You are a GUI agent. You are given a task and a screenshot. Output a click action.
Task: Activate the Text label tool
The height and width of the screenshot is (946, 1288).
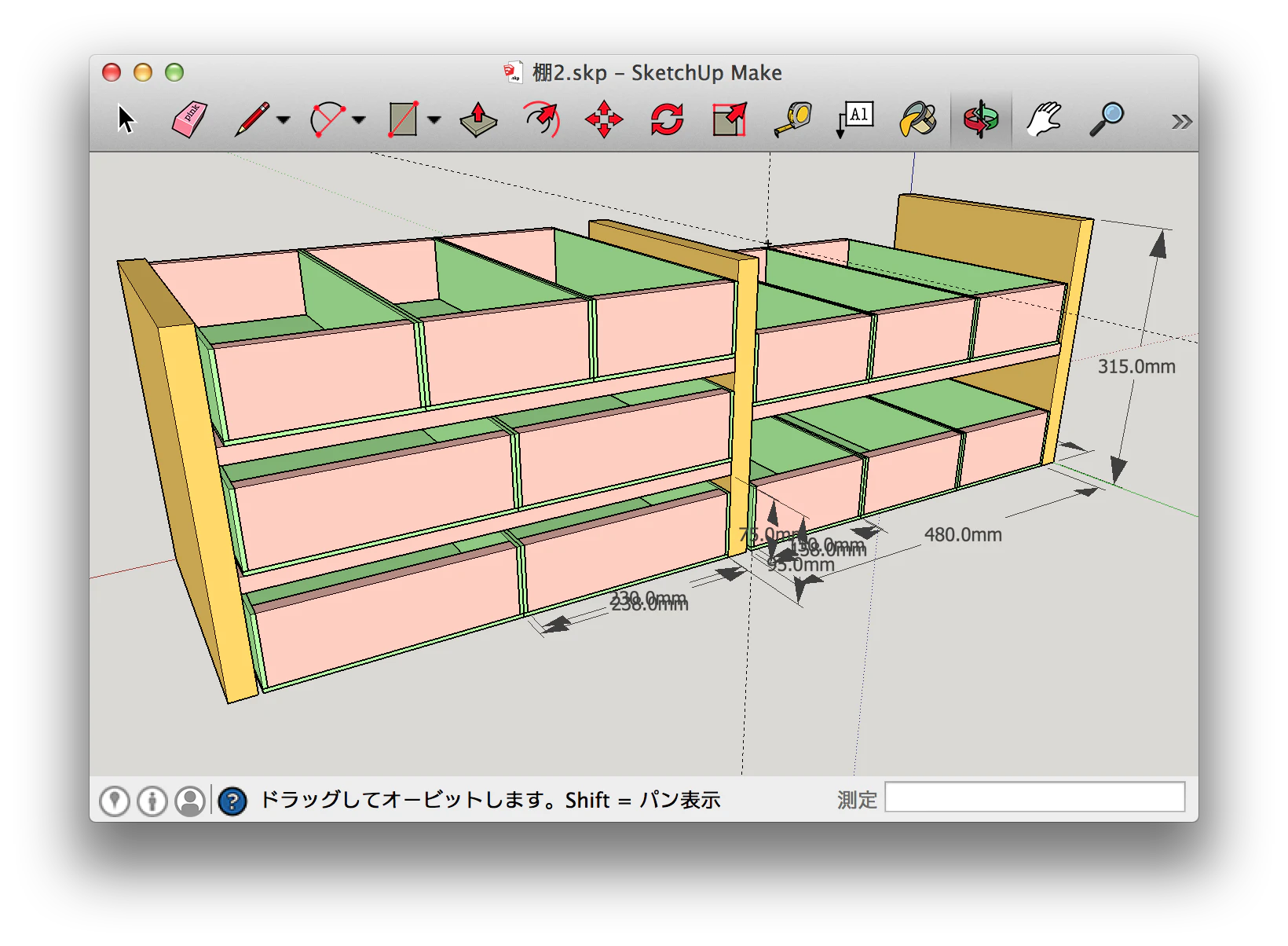coord(855,119)
